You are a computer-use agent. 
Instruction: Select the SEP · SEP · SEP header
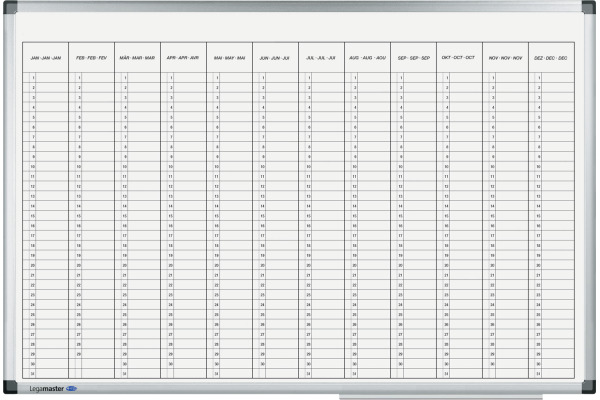point(414,58)
